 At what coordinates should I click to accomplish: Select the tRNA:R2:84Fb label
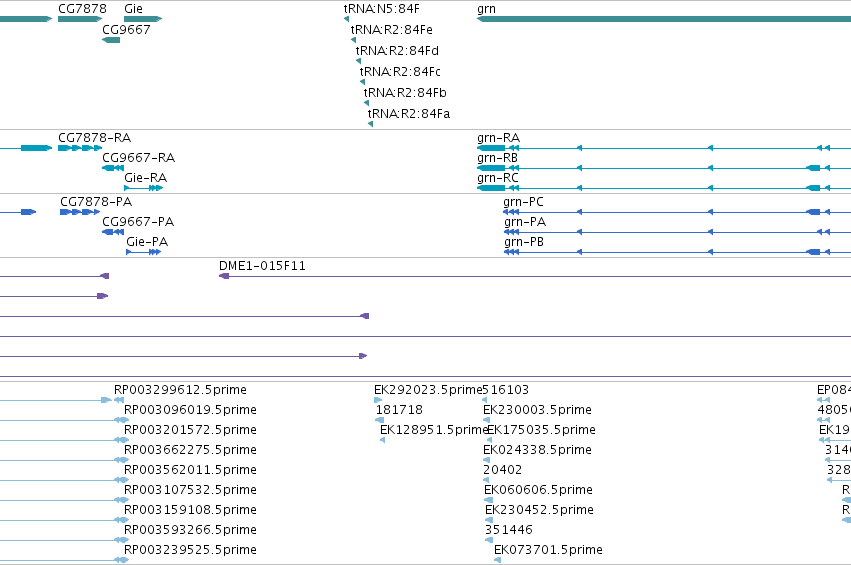point(405,93)
